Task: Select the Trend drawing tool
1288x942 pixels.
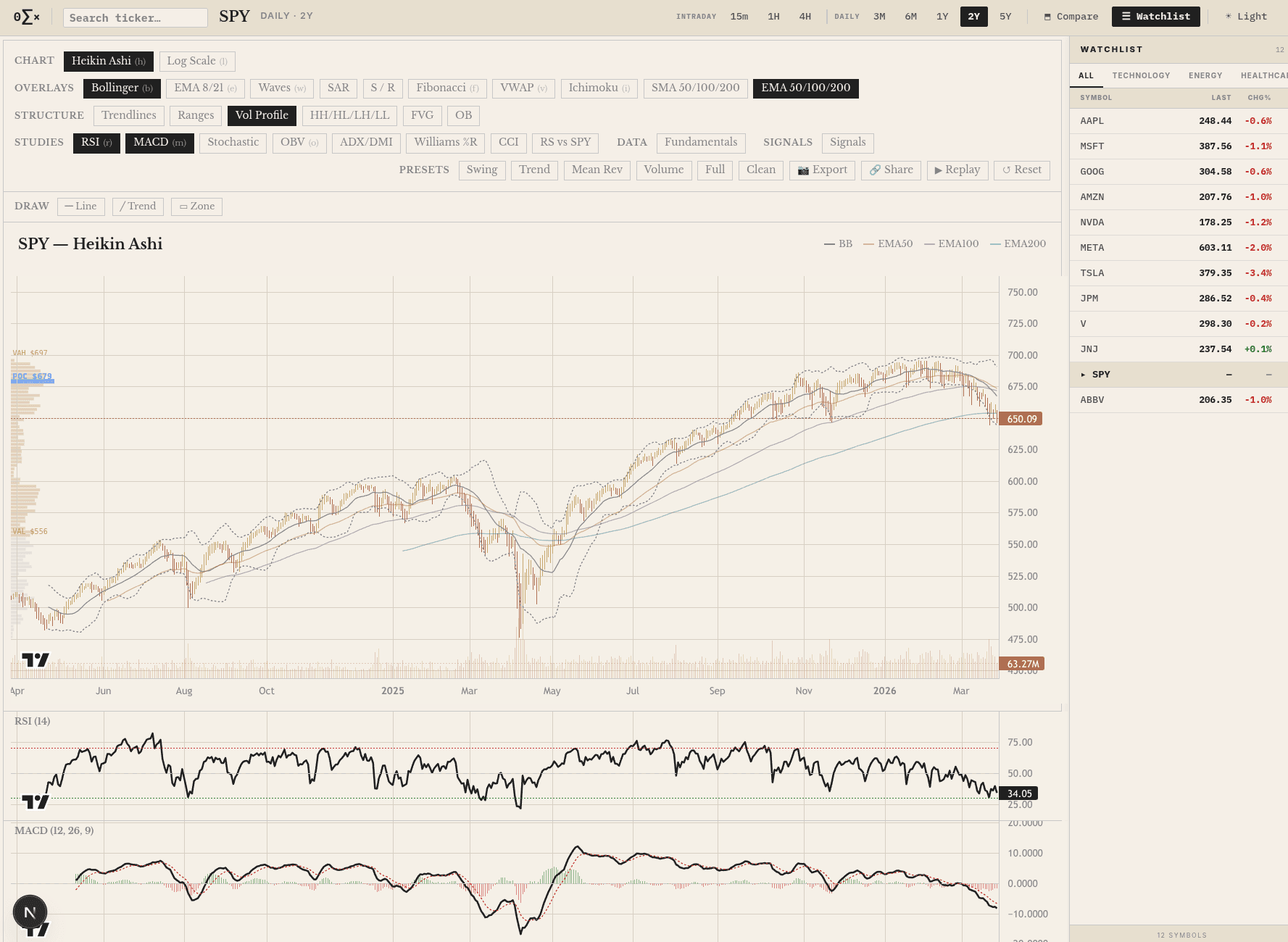Action: click(138, 207)
